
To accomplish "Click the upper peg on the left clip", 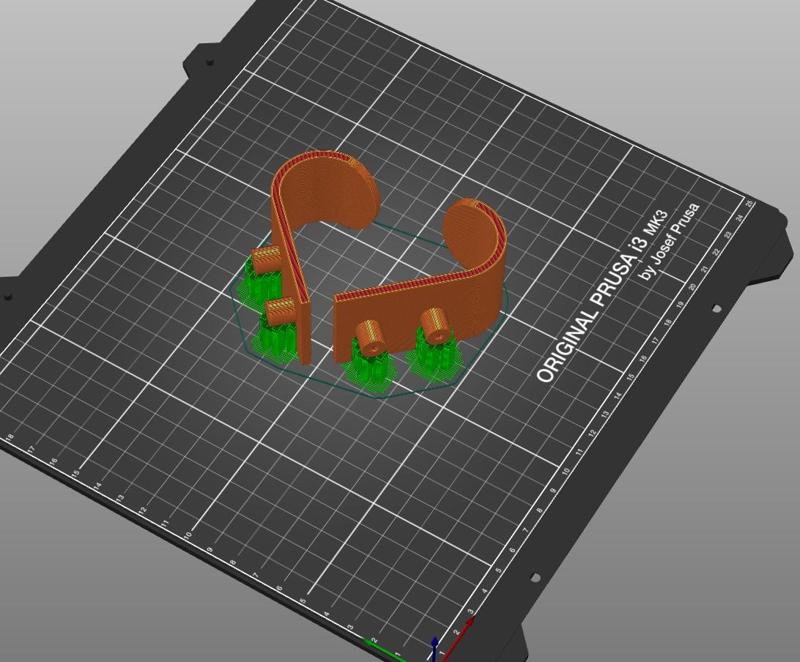I will (265, 259).
